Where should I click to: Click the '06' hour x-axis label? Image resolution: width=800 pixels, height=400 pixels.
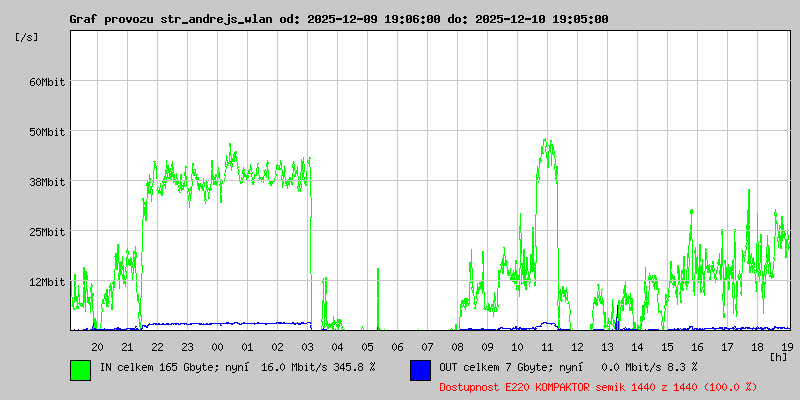(x=397, y=347)
